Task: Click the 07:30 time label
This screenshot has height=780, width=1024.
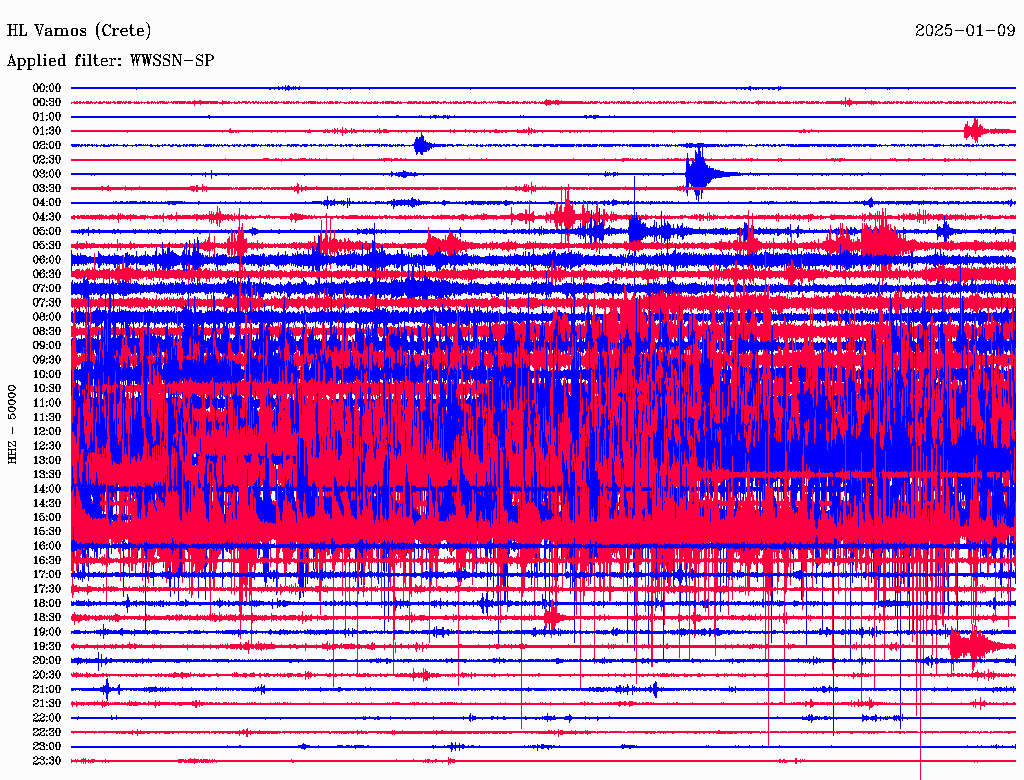Action: pos(47,303)
